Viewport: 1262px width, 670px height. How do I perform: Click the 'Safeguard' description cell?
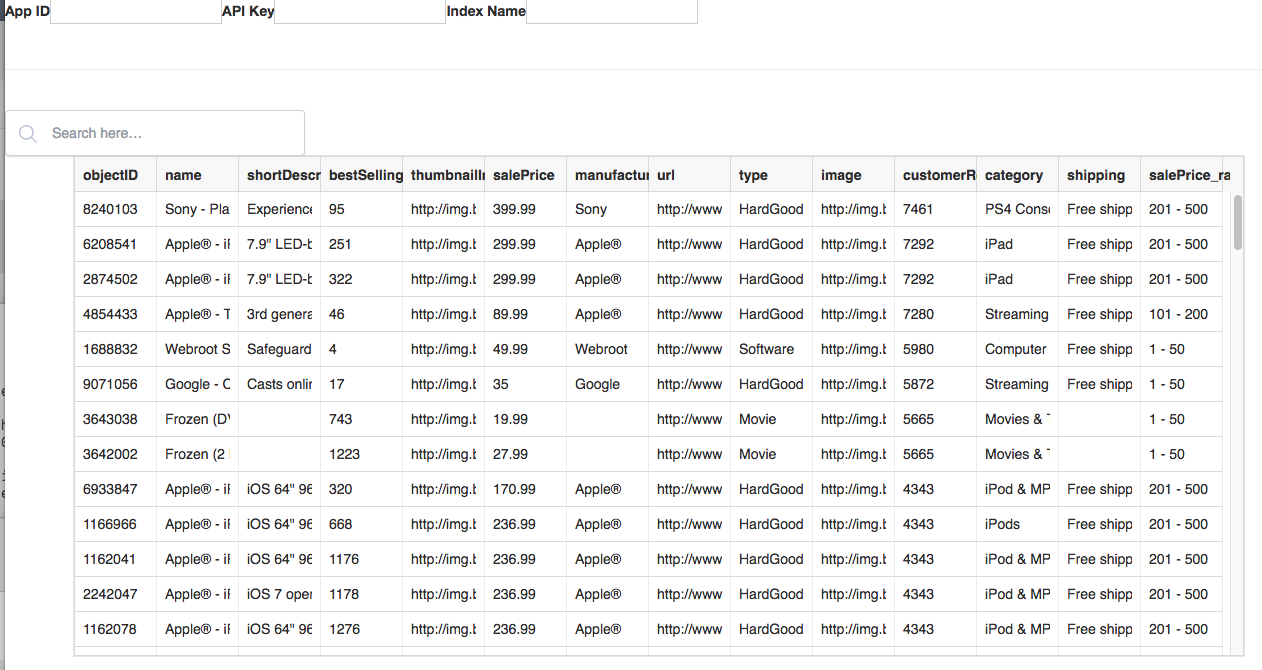(279, 349)
